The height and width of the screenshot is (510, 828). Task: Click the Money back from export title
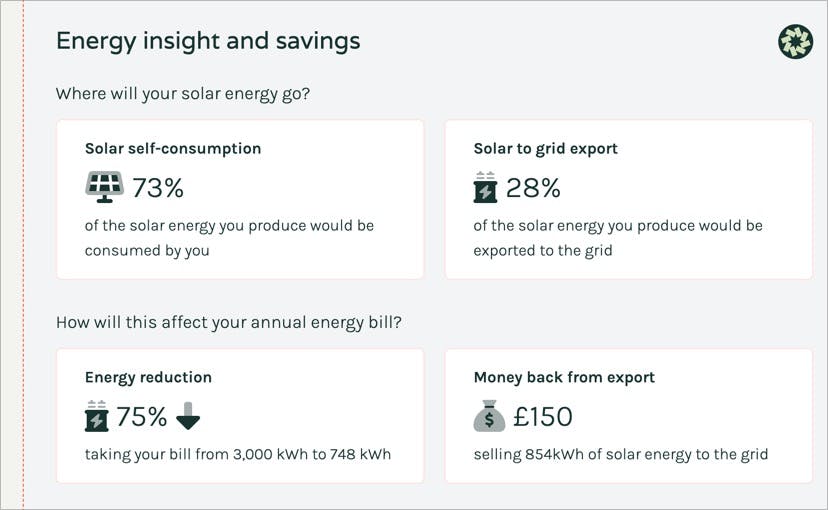pyautogui.click(x=564, y=377)
